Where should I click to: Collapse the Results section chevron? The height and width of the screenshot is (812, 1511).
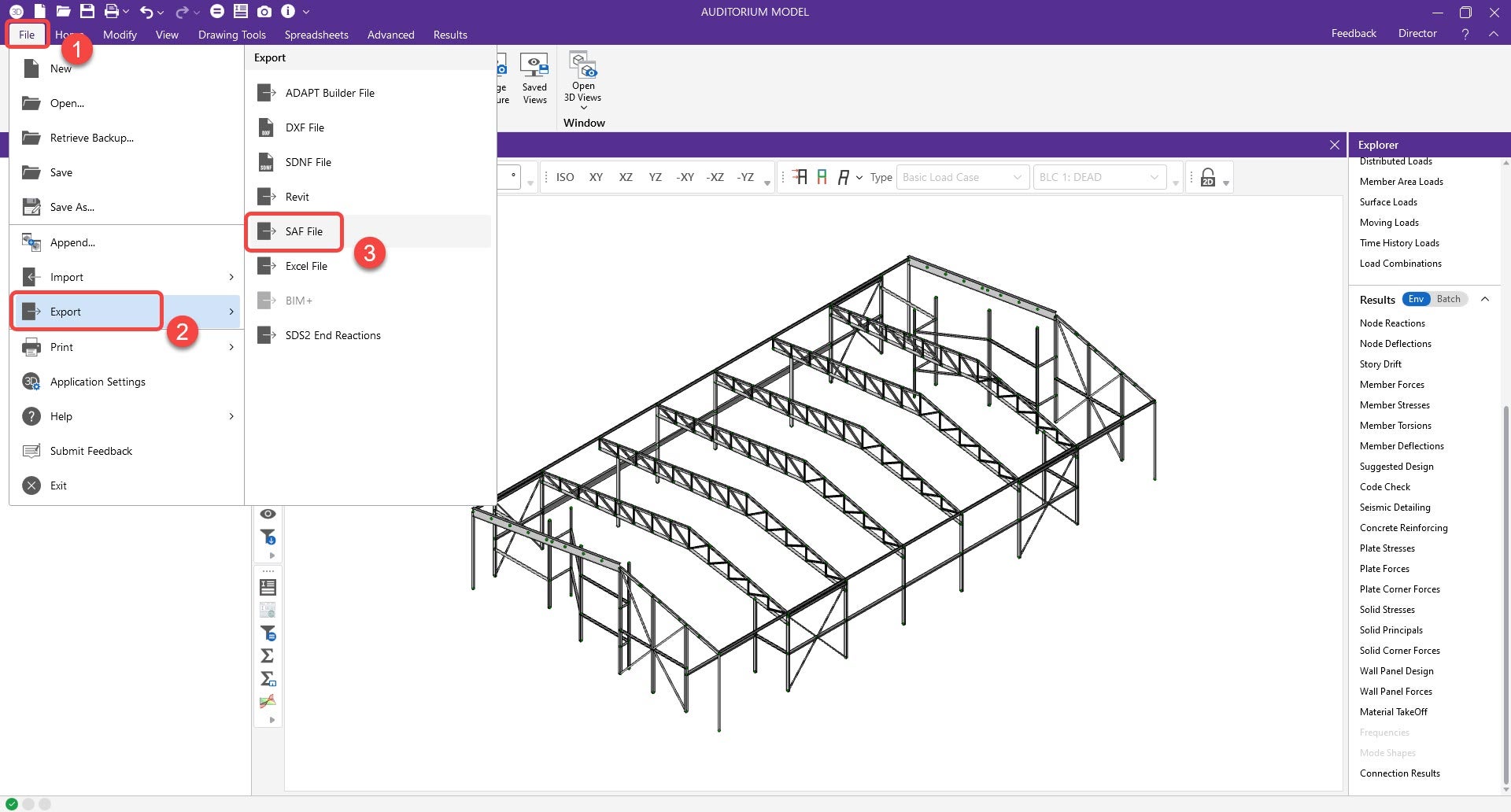tap(1486, 299)
